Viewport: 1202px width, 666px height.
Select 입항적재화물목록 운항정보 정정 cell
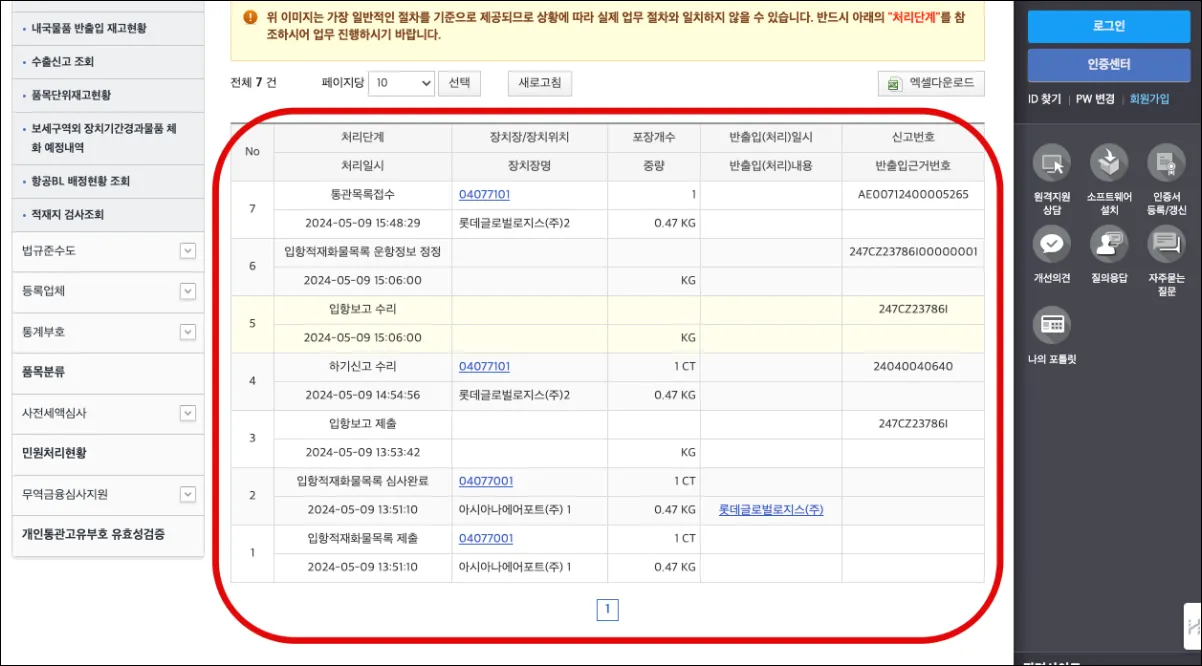(362, 252)
